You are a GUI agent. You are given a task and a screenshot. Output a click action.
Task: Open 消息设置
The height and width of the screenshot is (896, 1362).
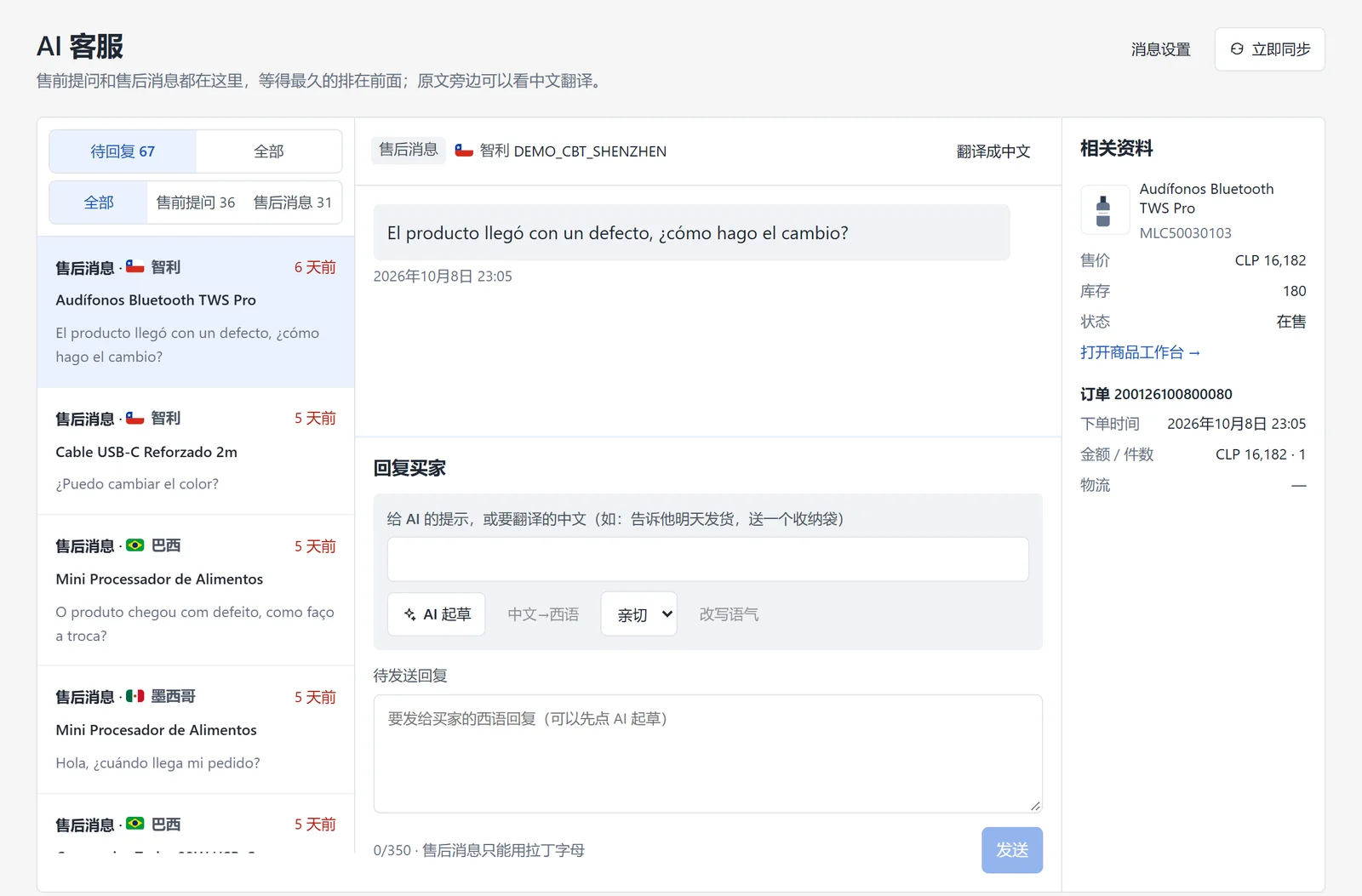(1161, 49)
